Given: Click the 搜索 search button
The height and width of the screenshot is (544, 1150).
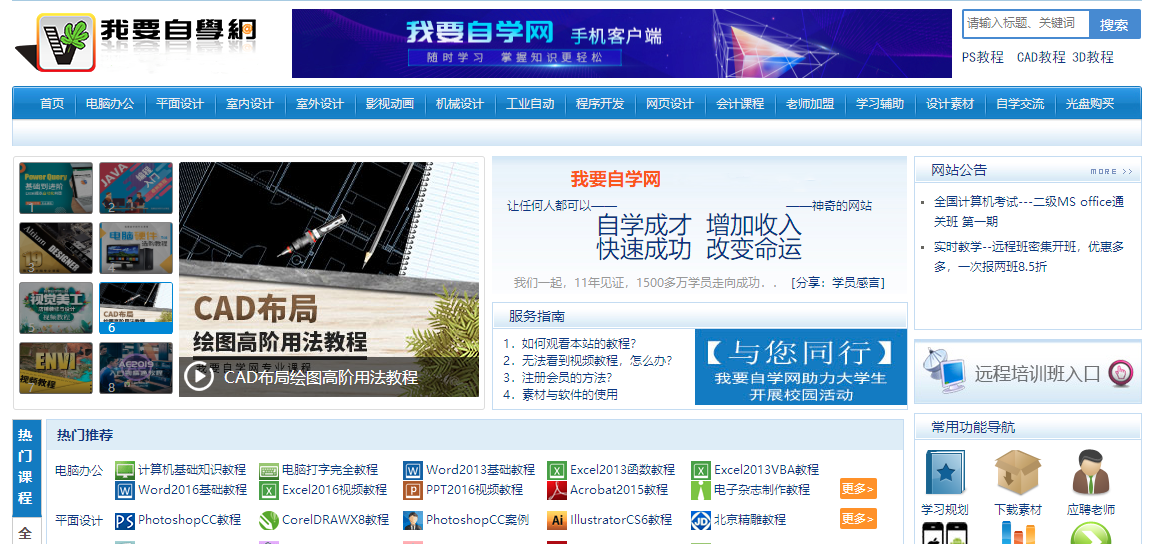Looking at the screenshot, I should click(x=1113, y=24).
